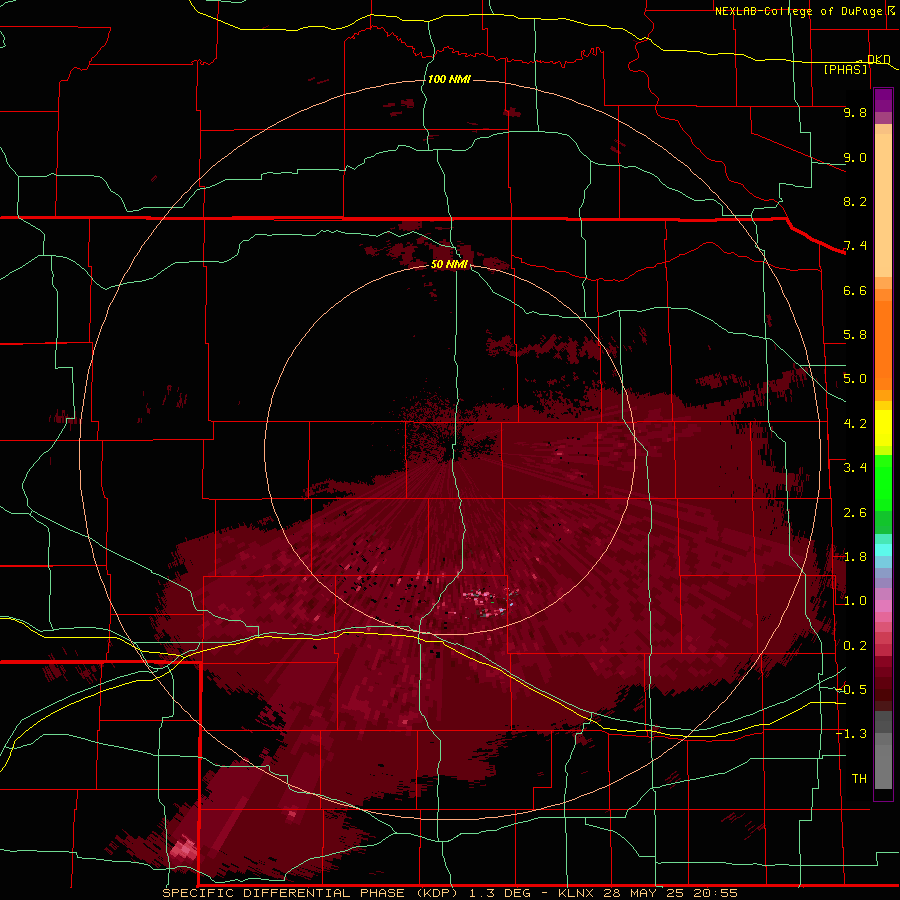Click the DKD label near the top right
The image size is (900, 900).
coord(879,59)
